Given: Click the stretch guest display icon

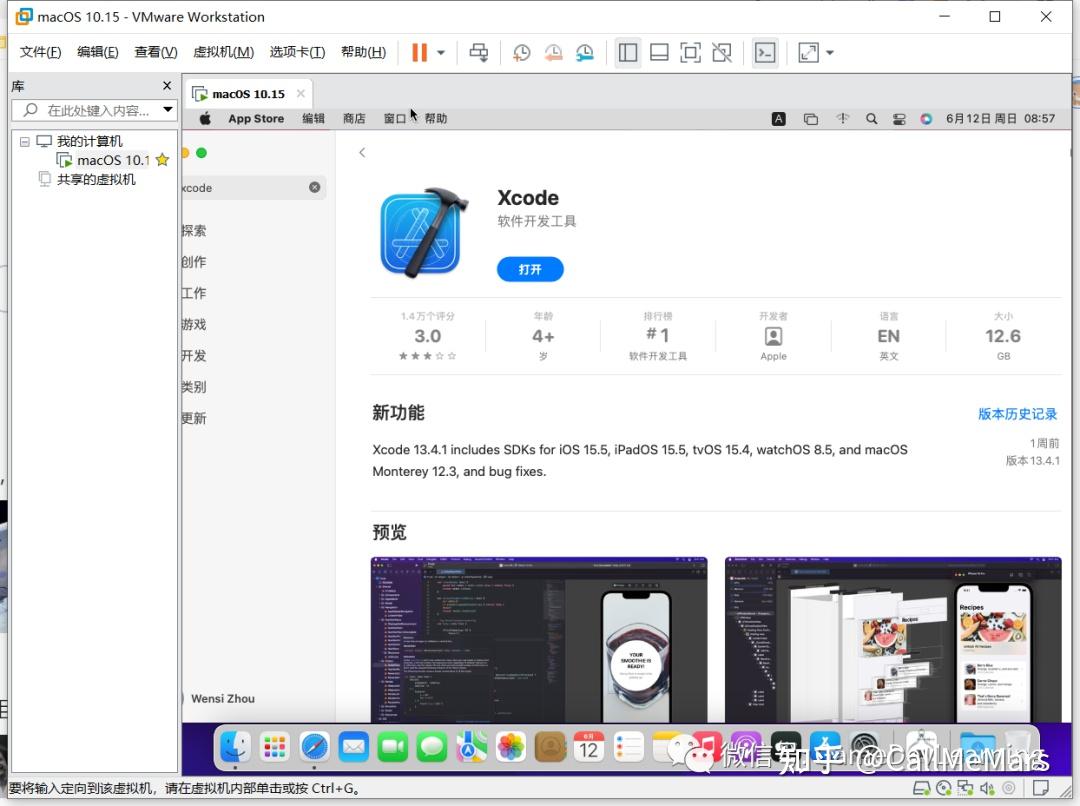Looking at the screenshot, I should coord(809,52).
